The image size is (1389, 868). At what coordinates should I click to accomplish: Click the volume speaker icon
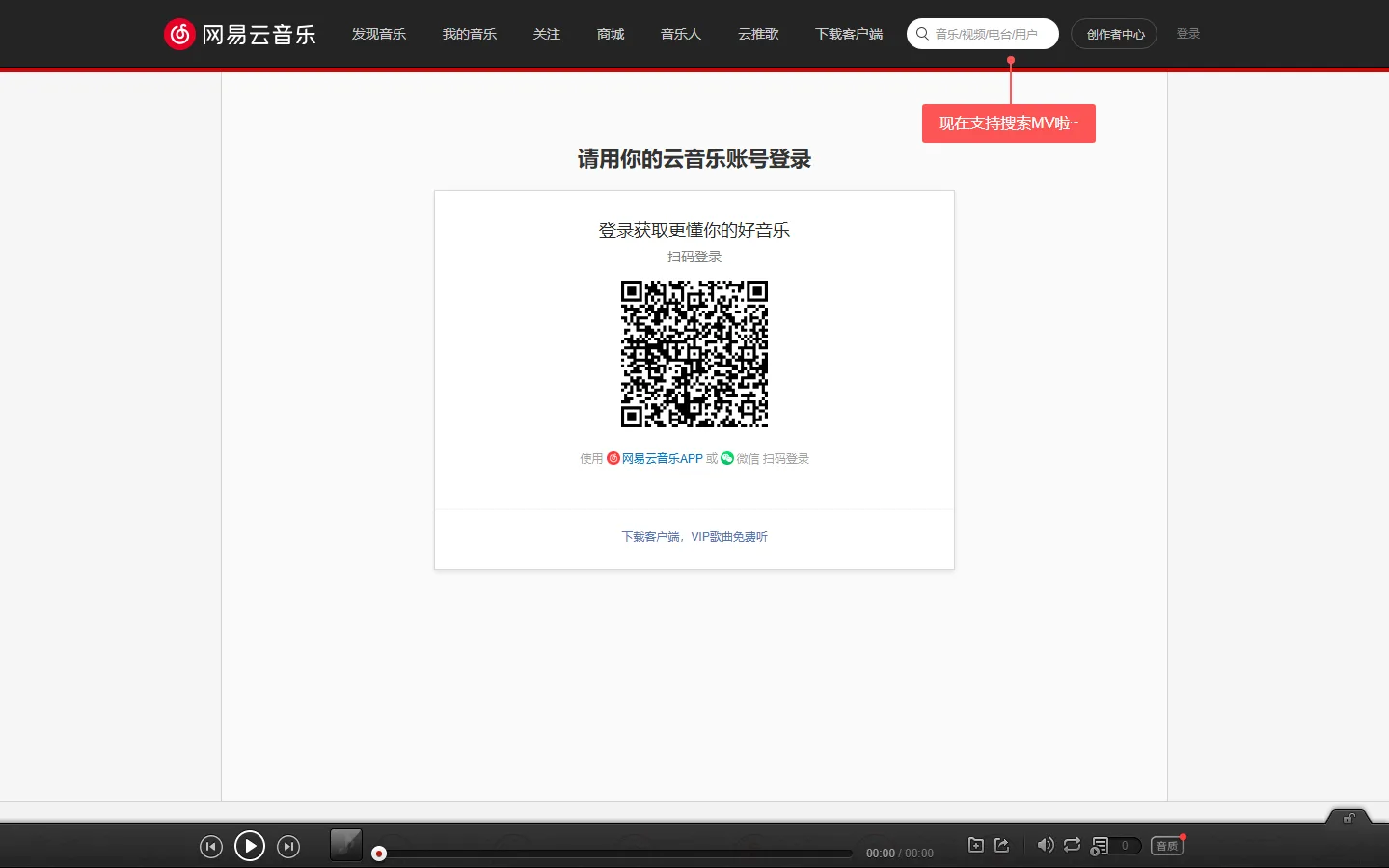click(1046, 845)
